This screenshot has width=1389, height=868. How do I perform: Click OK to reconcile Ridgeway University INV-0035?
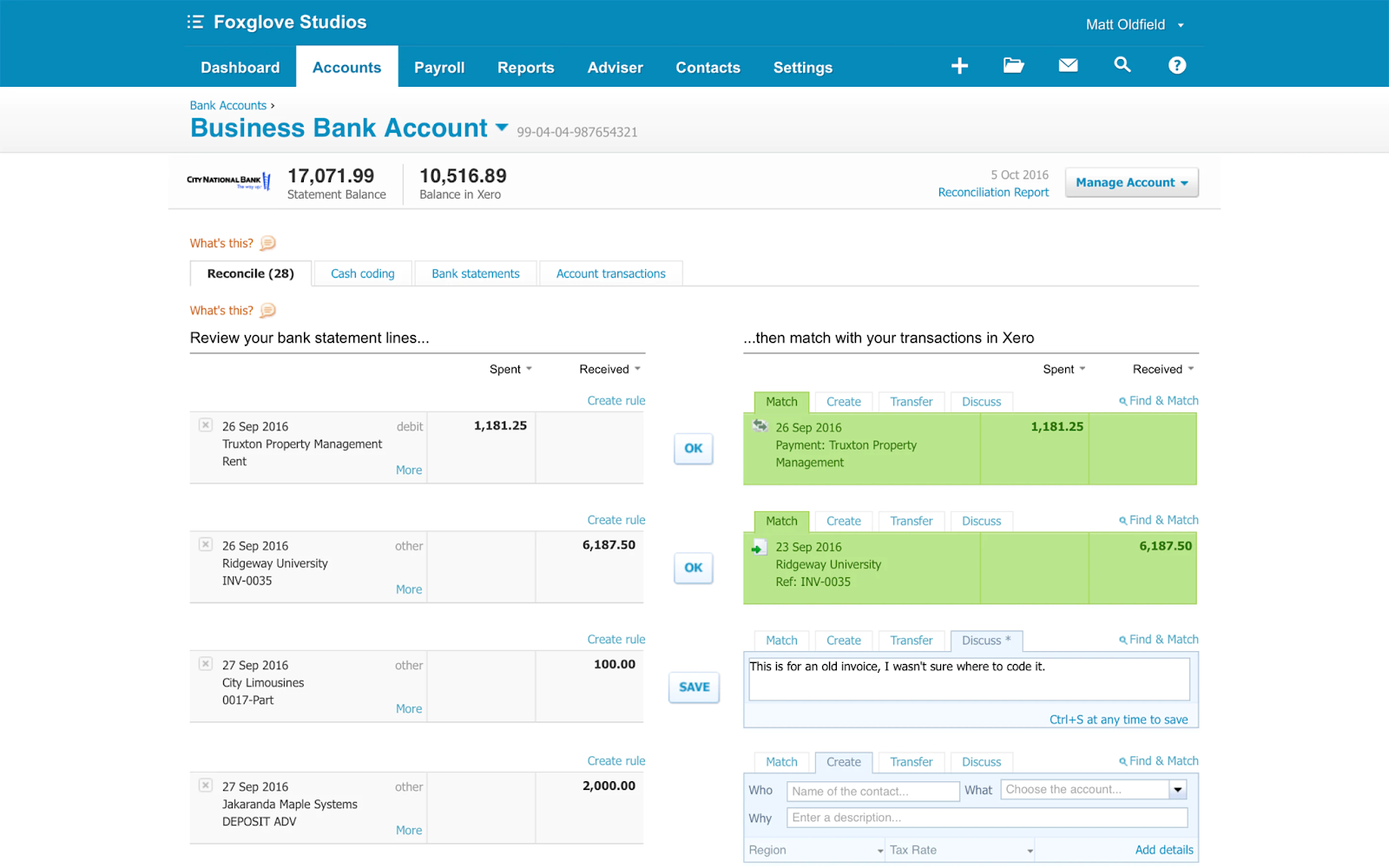694,568
